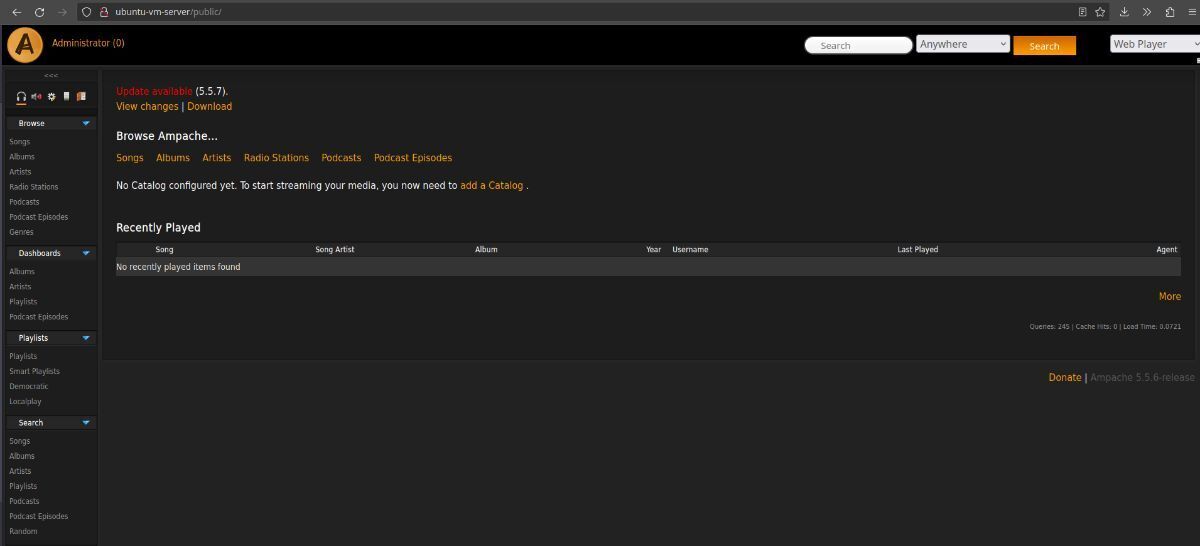Viewport: 1200px width, 546px height.
Task: Open the Localplay speaker sidebar icon
Action: 36,97
